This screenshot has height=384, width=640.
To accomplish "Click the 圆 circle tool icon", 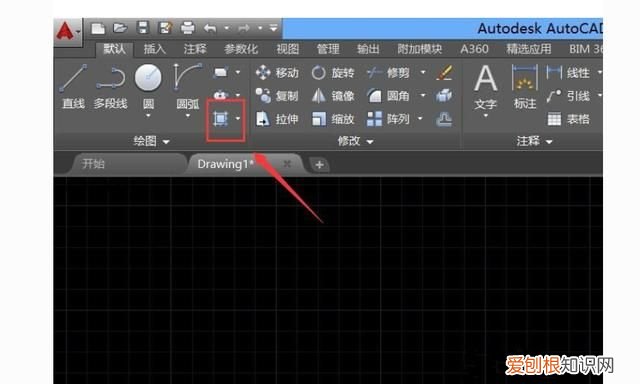I will click(148, 78).
